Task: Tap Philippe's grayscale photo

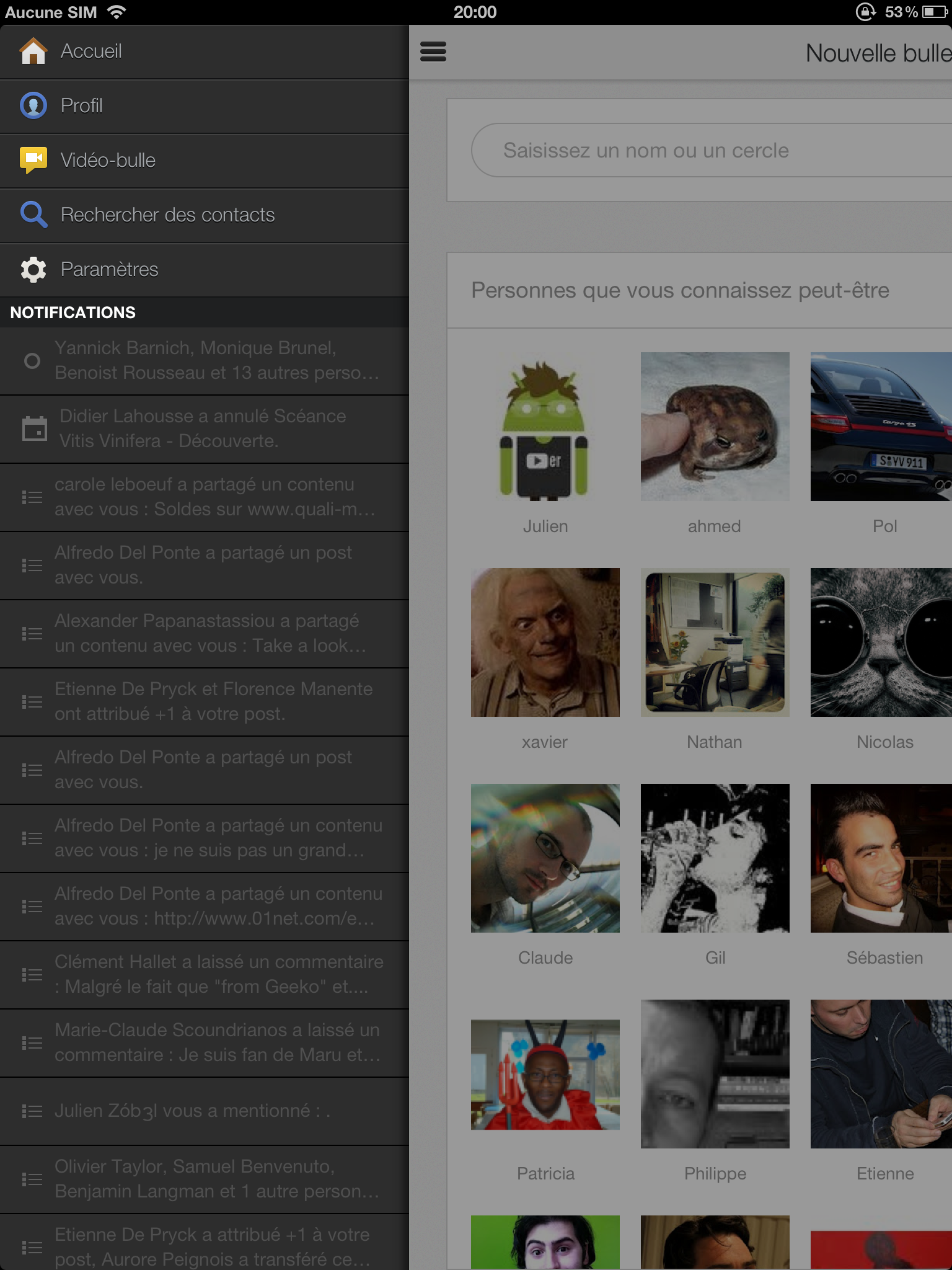Action: (715, 1074)
